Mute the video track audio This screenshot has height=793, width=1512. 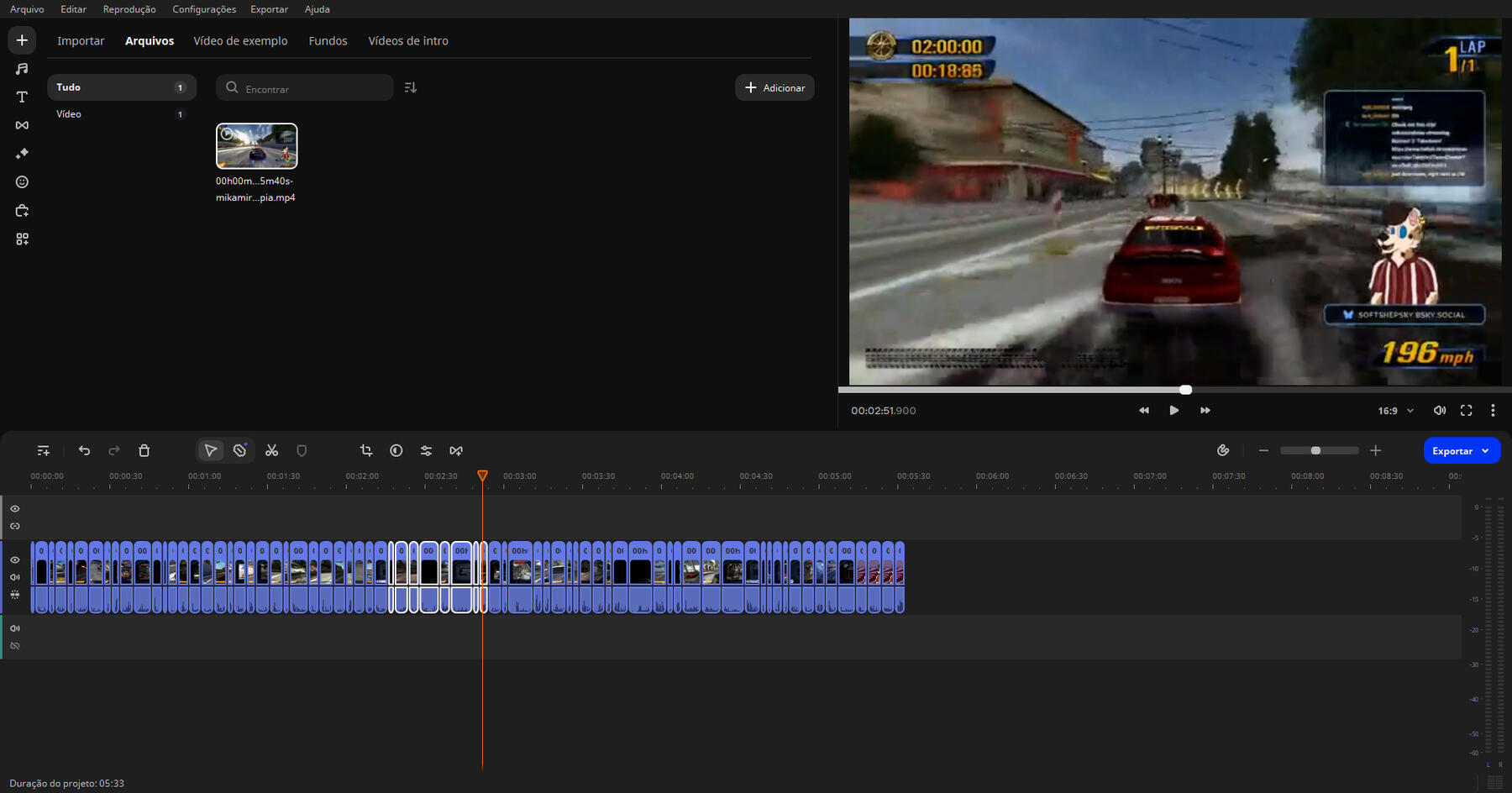coord(15,577)
